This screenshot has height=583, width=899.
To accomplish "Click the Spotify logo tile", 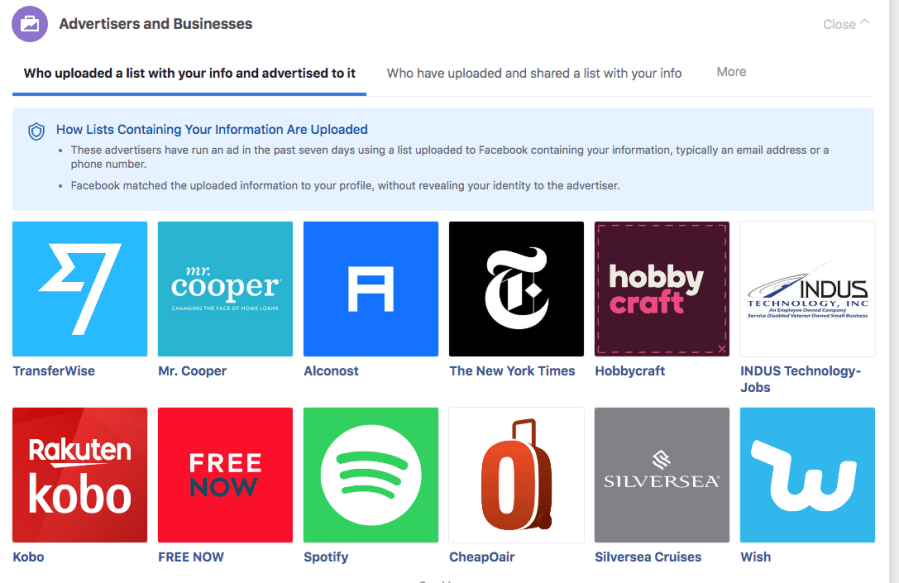I will click(x=371, y=475).
